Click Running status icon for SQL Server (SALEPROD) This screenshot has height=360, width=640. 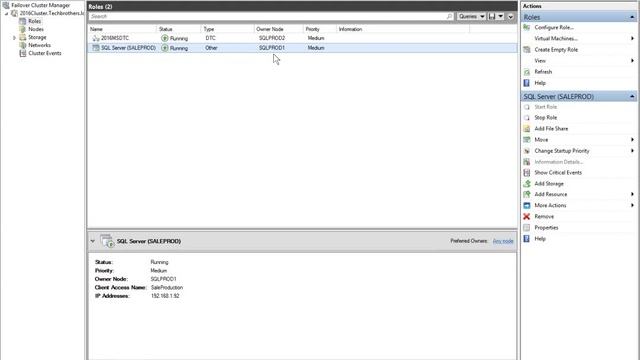coord(164,48)
